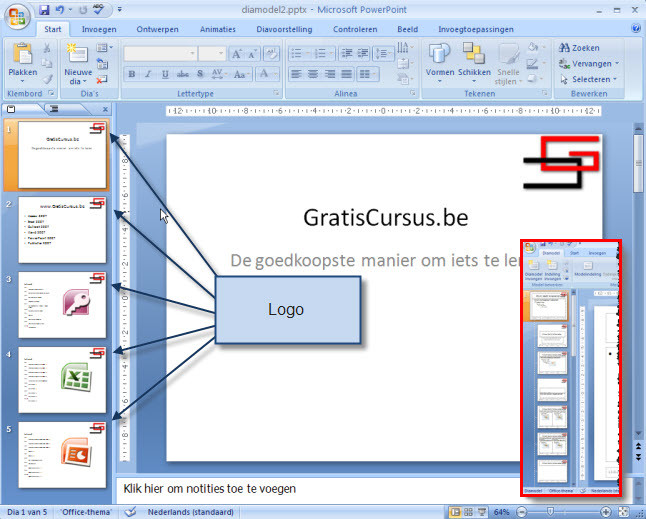Open the columns dropdown
646x519 pixels.
[368, 75]
